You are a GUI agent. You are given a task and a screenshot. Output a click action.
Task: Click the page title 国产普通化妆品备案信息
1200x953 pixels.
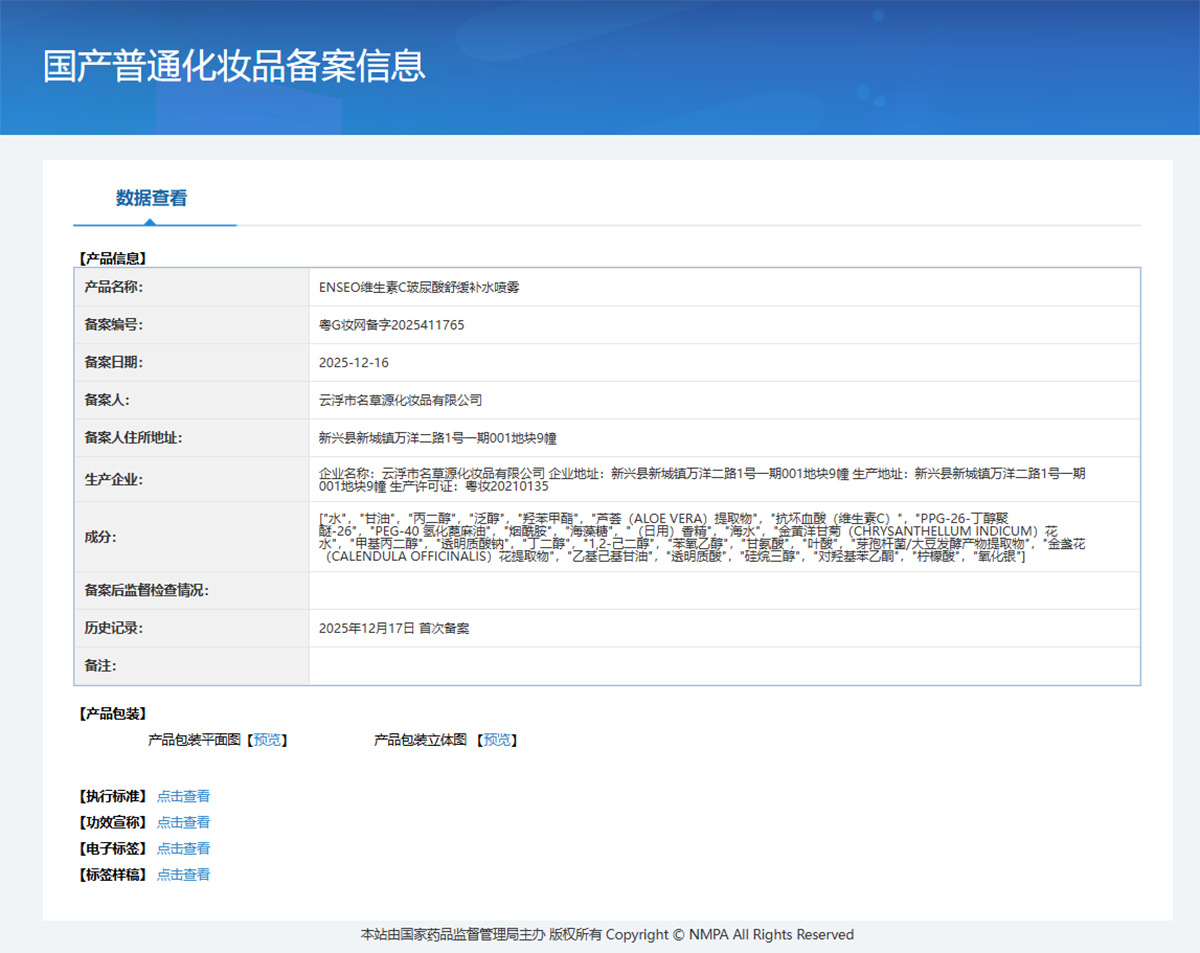pos(234,65)
